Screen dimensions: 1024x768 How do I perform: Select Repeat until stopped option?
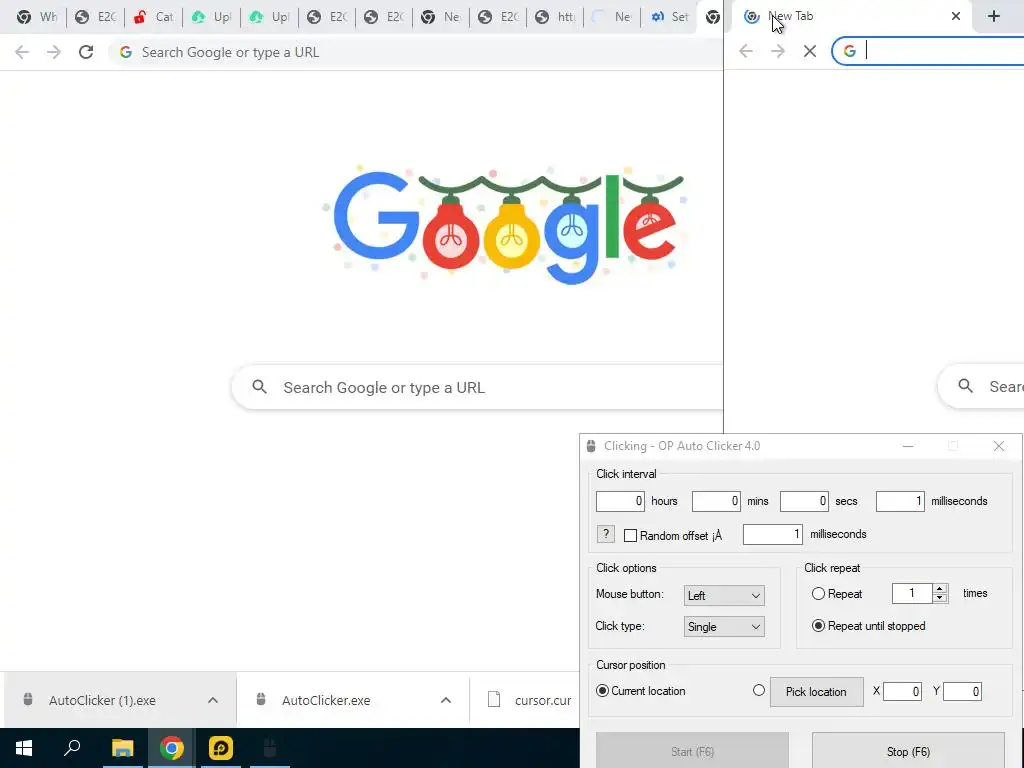[x=818, y=626]
